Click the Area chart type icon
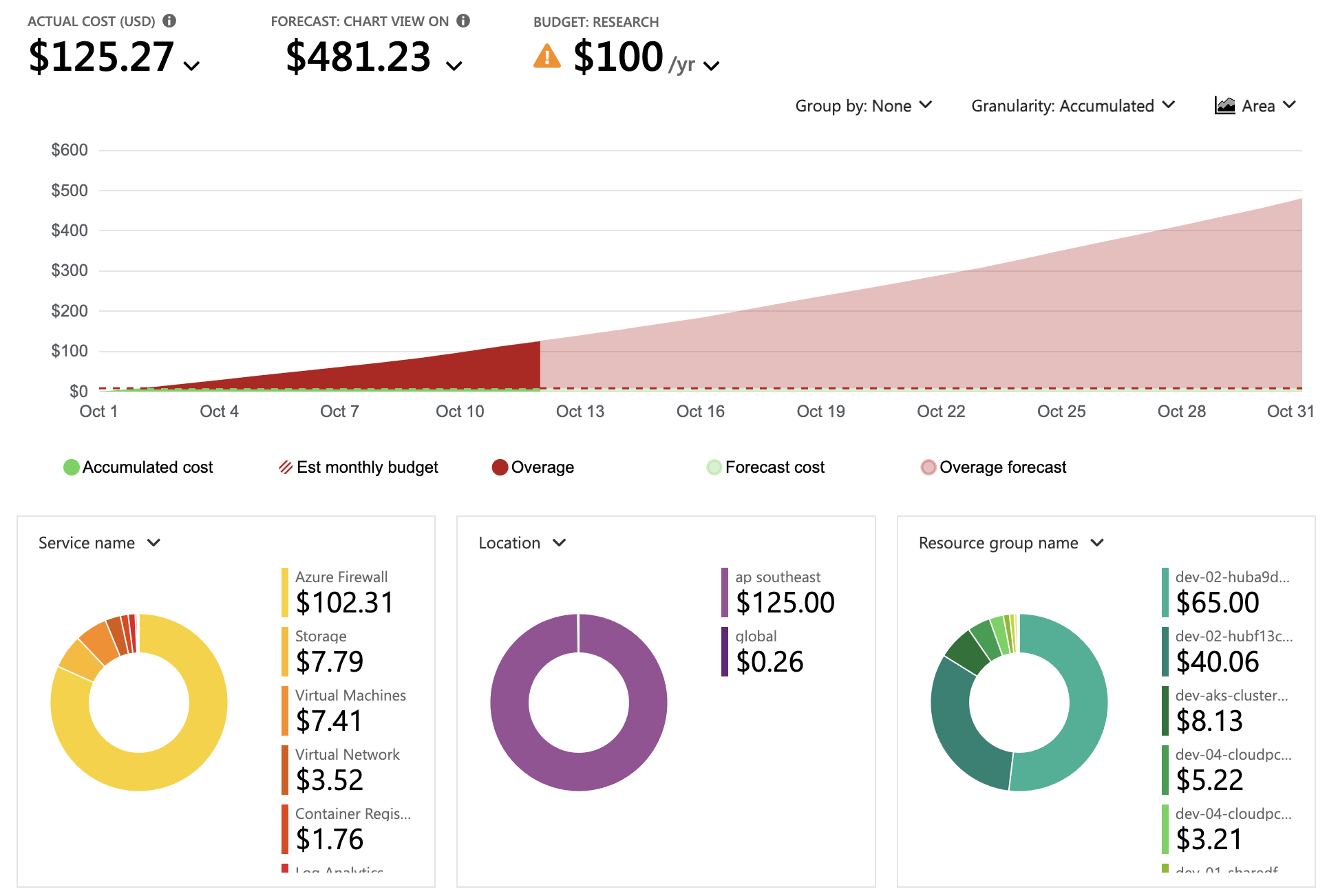The height and width of the screenshot is (896, 1327). [x=1225, y=105]
